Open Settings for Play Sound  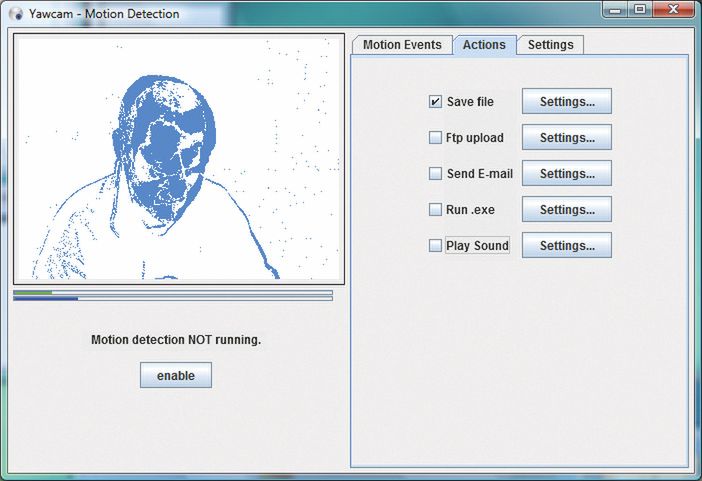(x=567, y=245)
